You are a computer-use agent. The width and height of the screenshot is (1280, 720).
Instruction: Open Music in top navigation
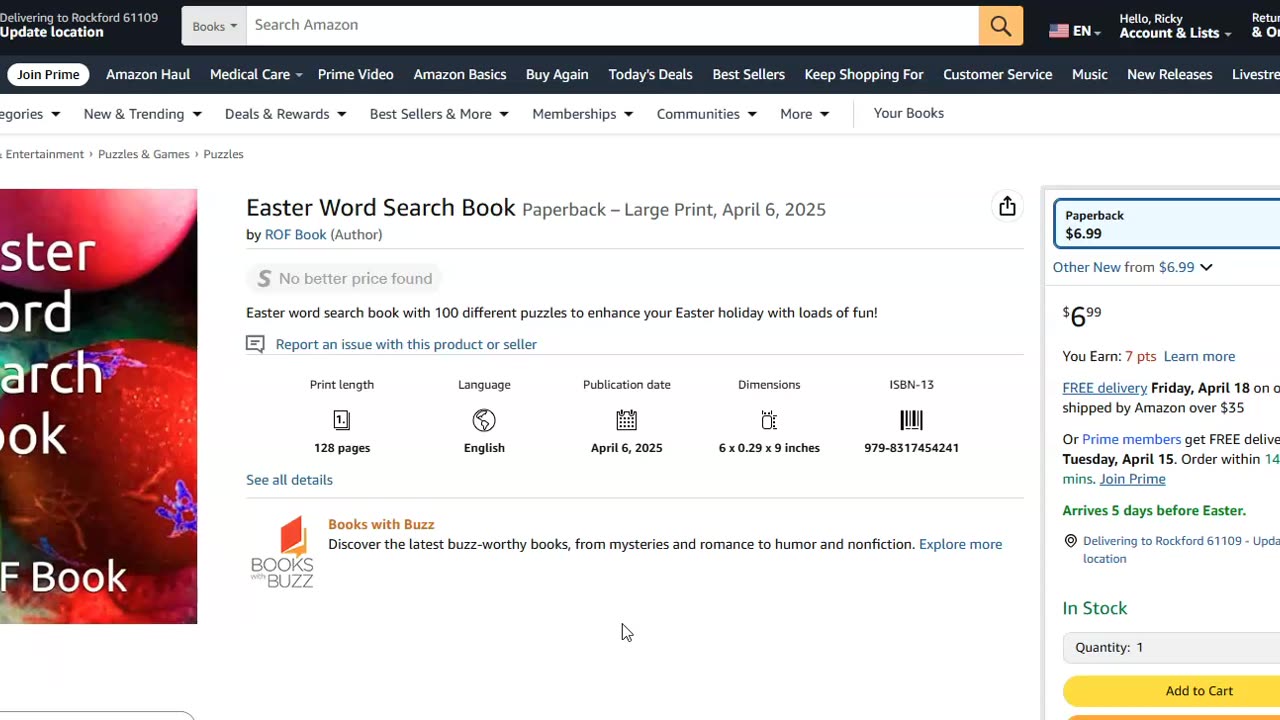pyautogui.click(x=1089, y=74)
